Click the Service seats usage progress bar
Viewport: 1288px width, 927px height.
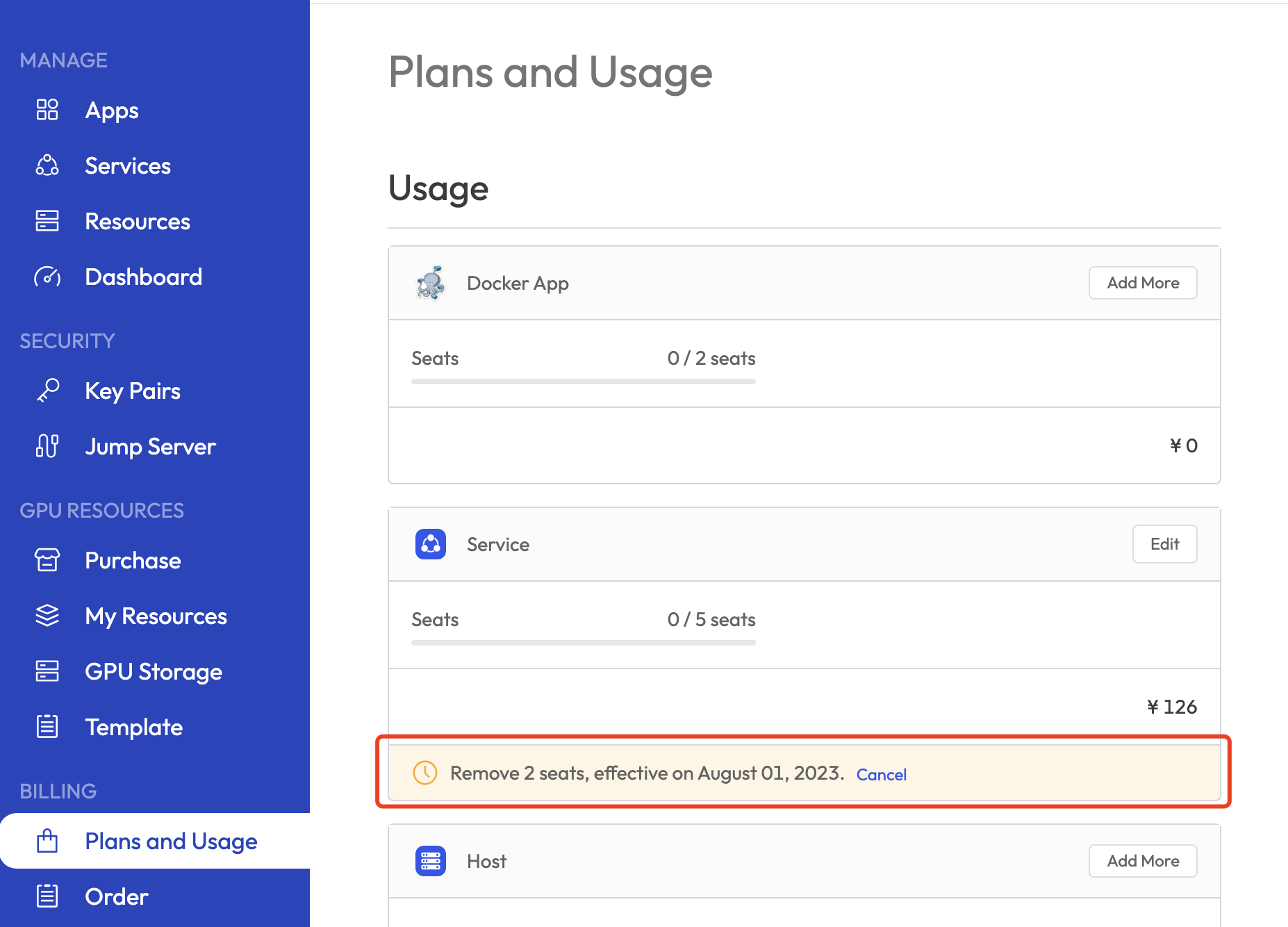[x=583, y=643]
